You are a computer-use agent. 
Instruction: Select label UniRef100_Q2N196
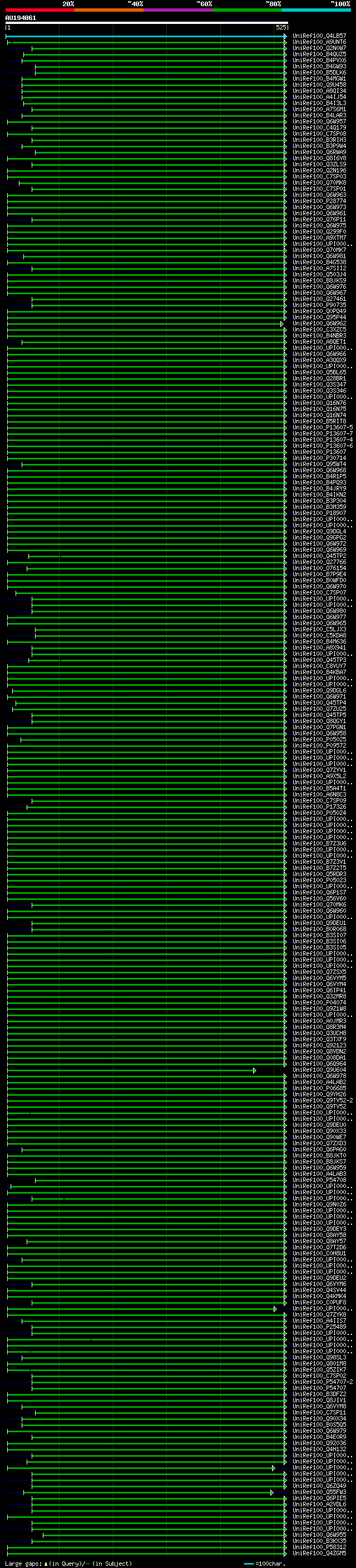point(319,170)
